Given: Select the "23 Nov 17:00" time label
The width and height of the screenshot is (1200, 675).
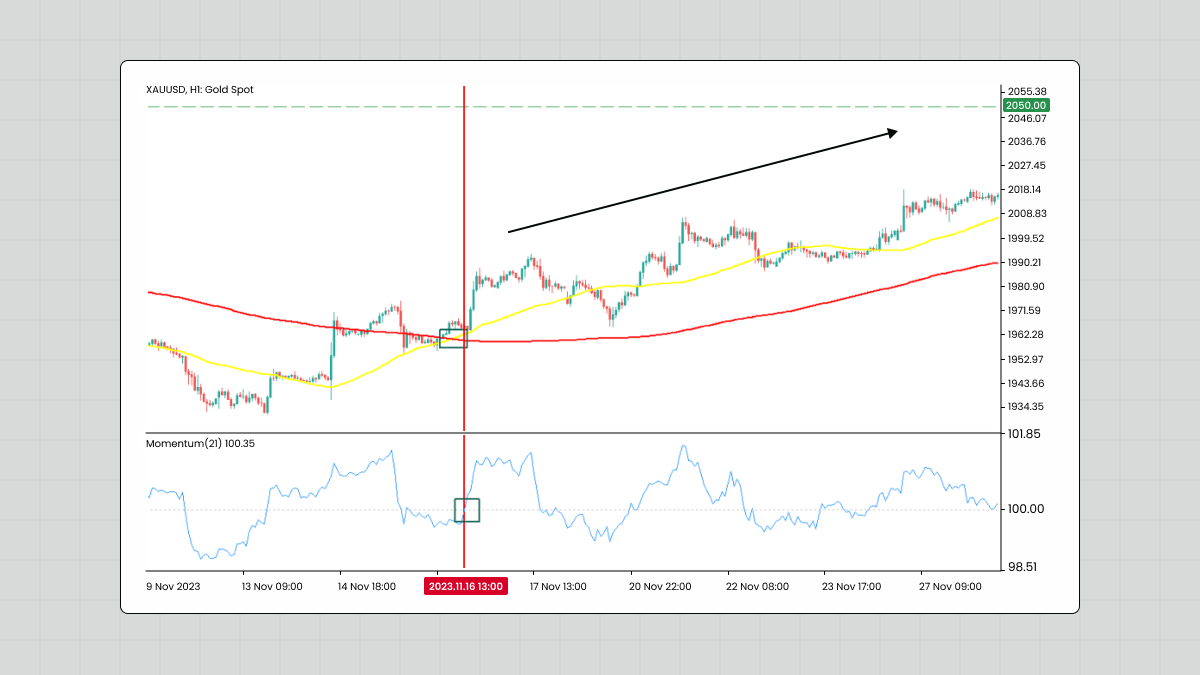Looking at the screenshot, I should point(851,587).
